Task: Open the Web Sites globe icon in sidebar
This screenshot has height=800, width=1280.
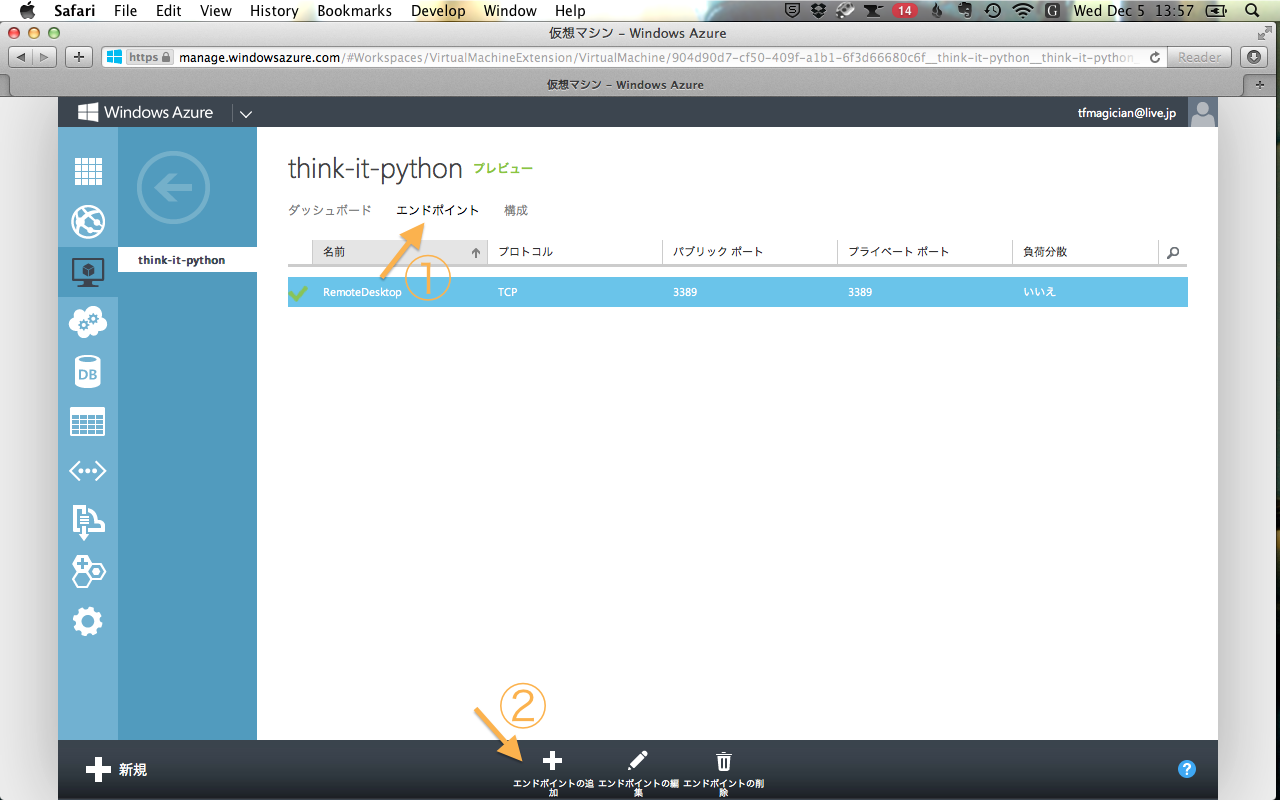Action: pyautogui.click(x=88, y=221)
